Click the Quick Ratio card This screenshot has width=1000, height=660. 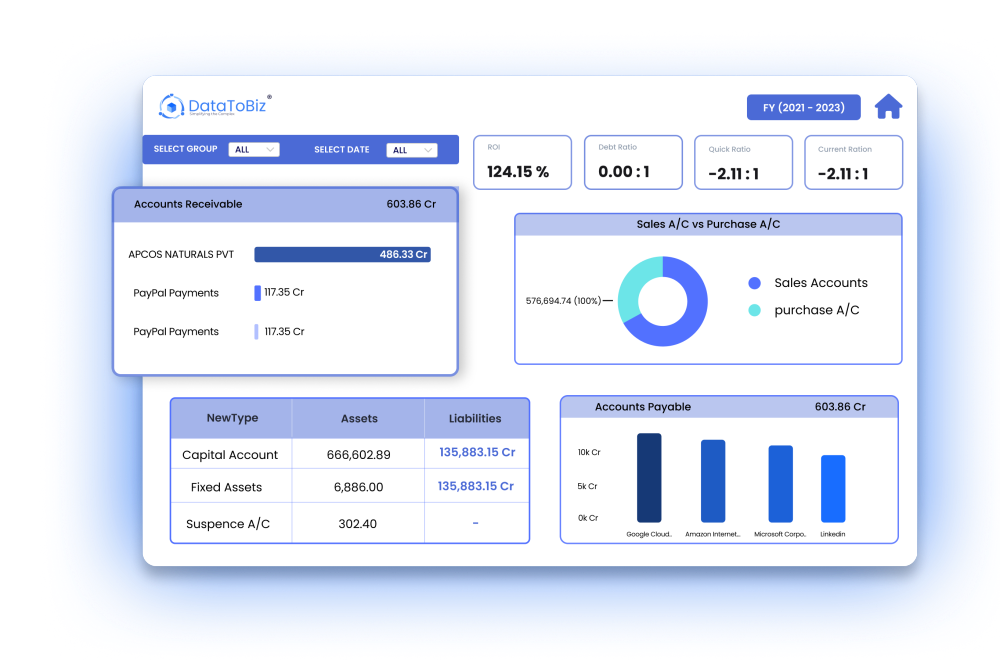click(x=742, y=163)
